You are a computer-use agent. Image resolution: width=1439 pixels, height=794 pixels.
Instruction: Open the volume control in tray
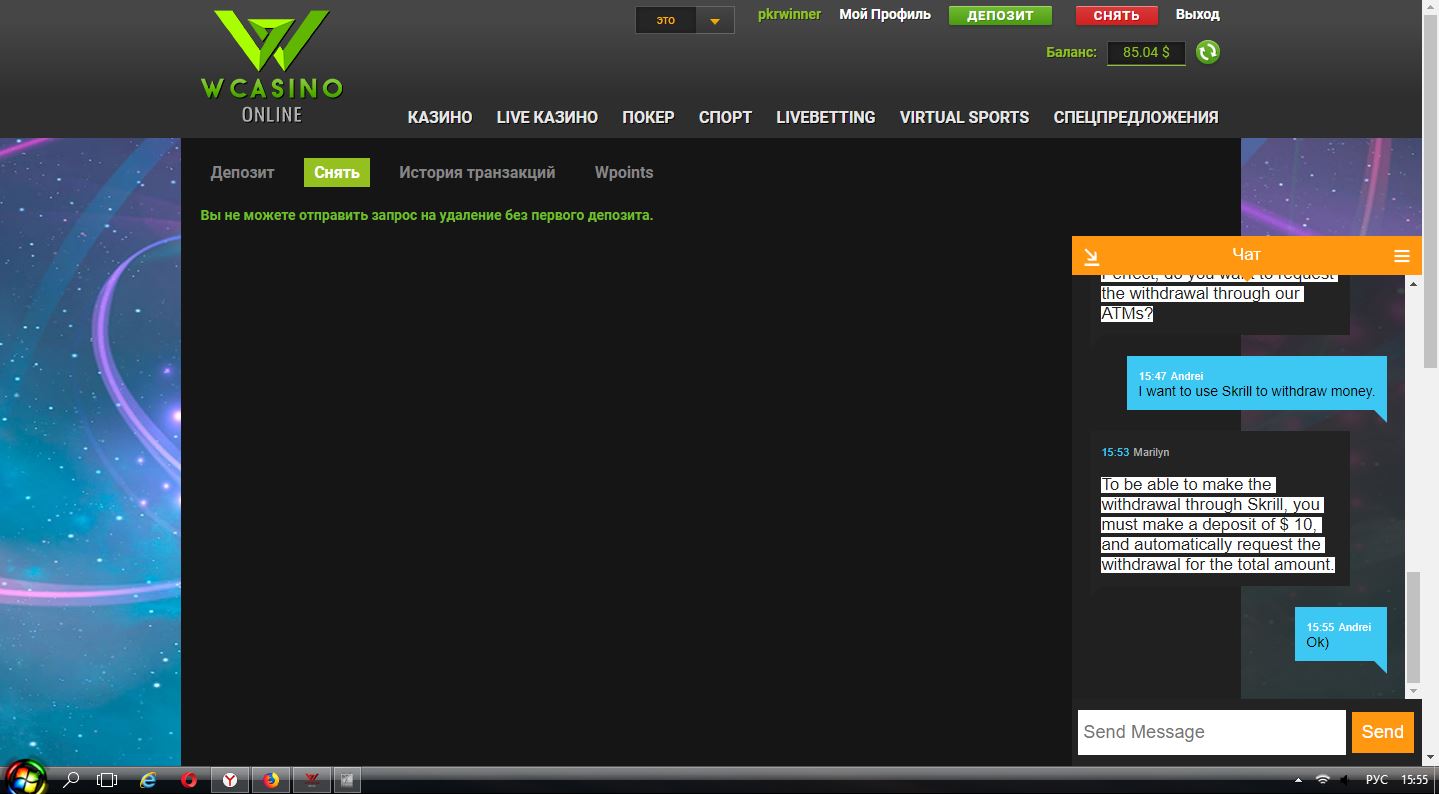pyautogui.click(x=1346, y=780)
